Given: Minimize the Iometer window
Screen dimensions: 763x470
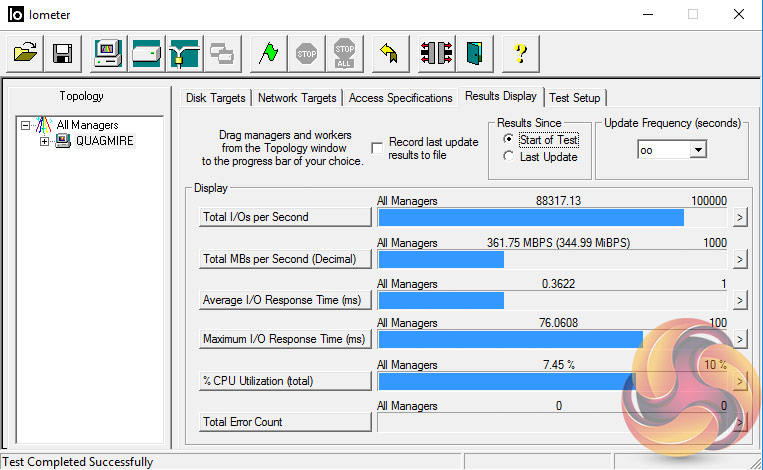Looking at the screenshot, I should (x=648, y=15).
